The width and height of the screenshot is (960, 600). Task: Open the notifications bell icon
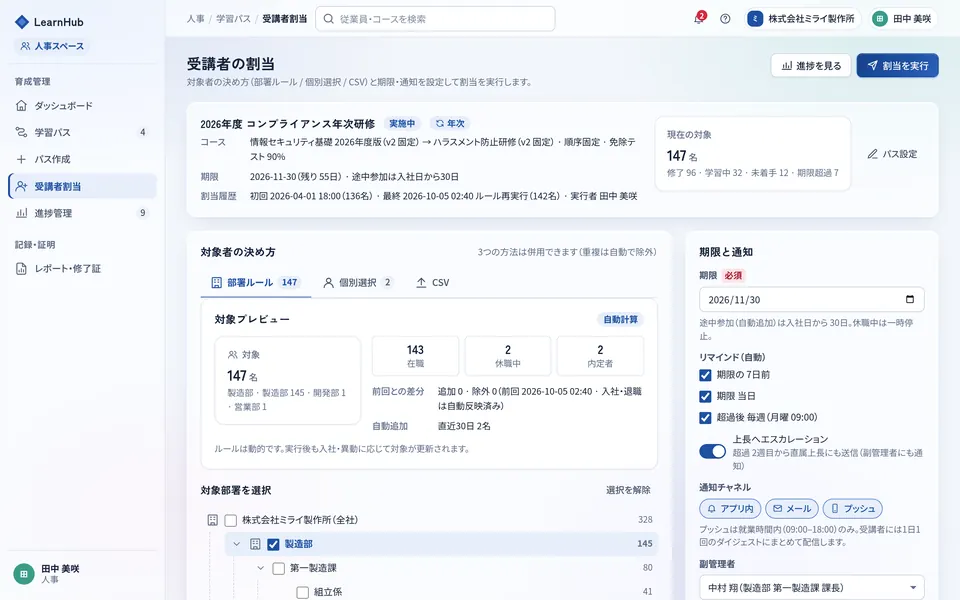point(699,18)
